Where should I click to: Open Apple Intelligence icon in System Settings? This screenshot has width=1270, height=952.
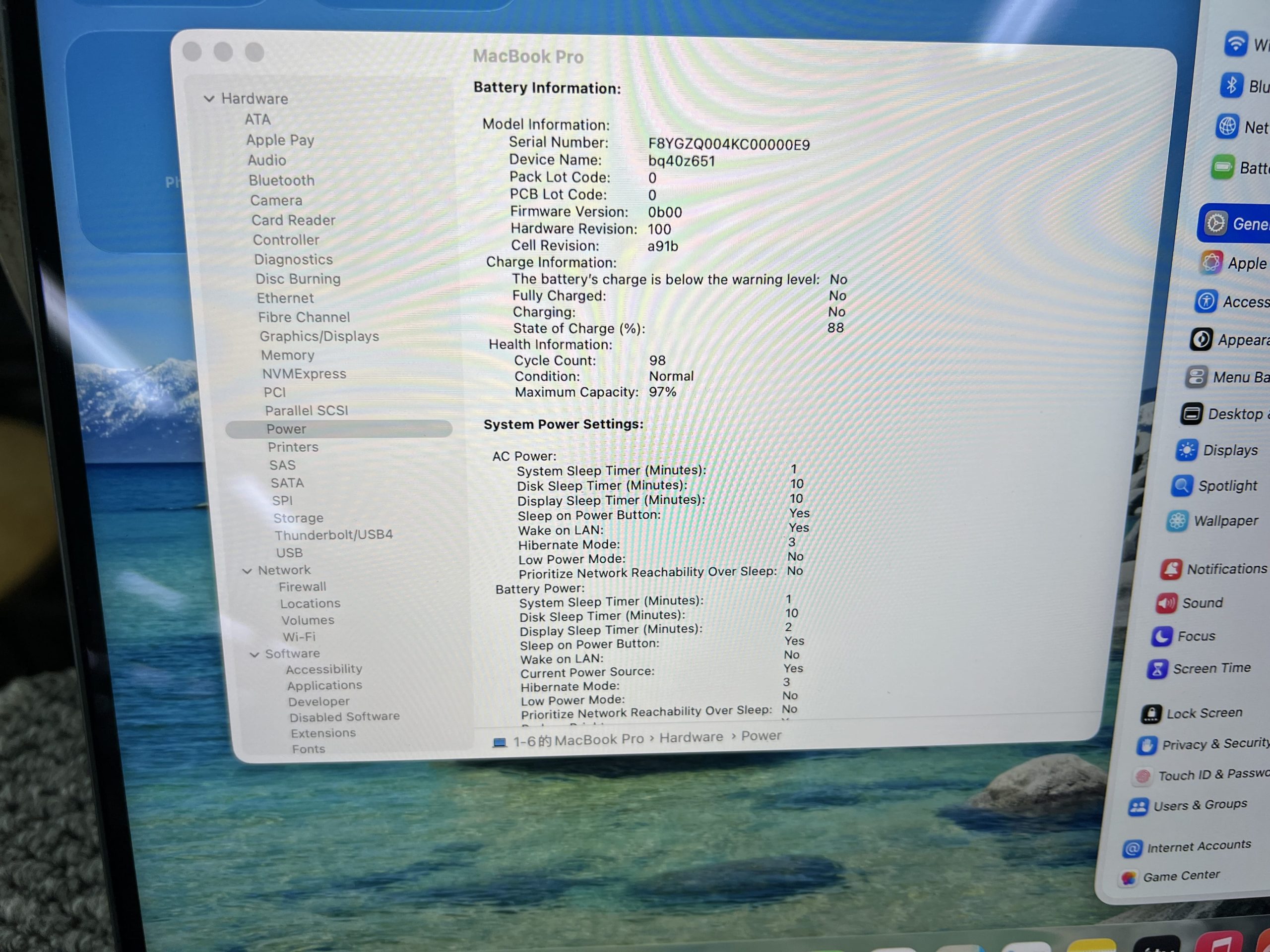[1211, 263]
